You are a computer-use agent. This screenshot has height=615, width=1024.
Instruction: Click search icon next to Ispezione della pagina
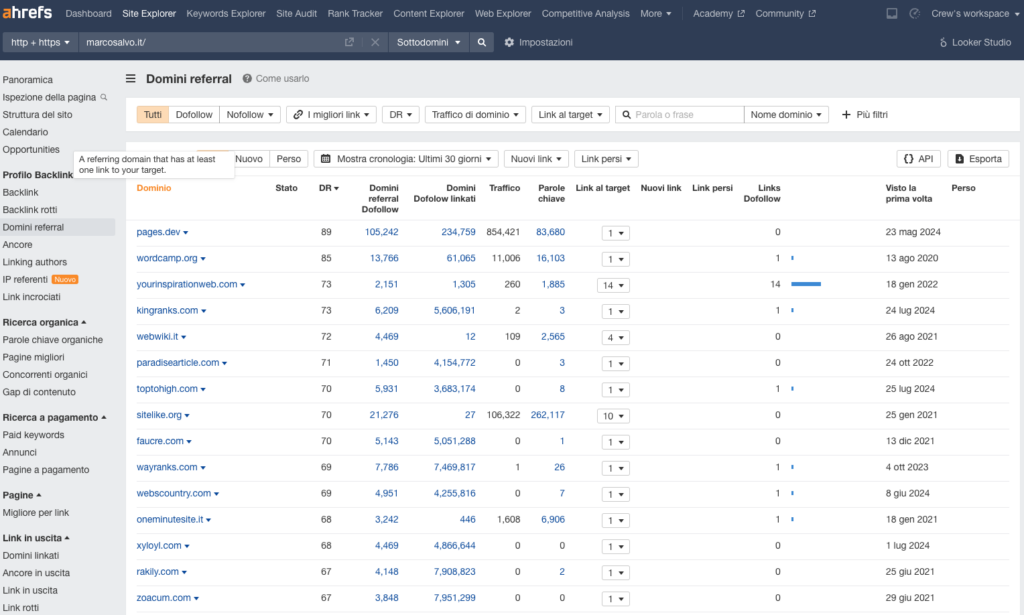pos(103,97)
